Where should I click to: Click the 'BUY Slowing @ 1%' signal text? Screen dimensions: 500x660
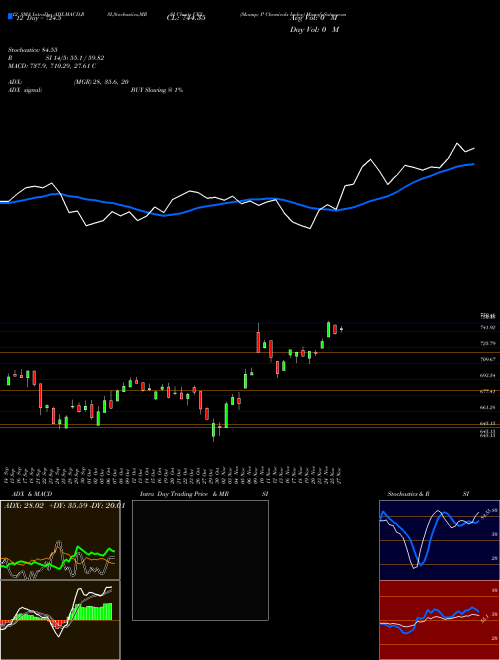pos(157,90)
